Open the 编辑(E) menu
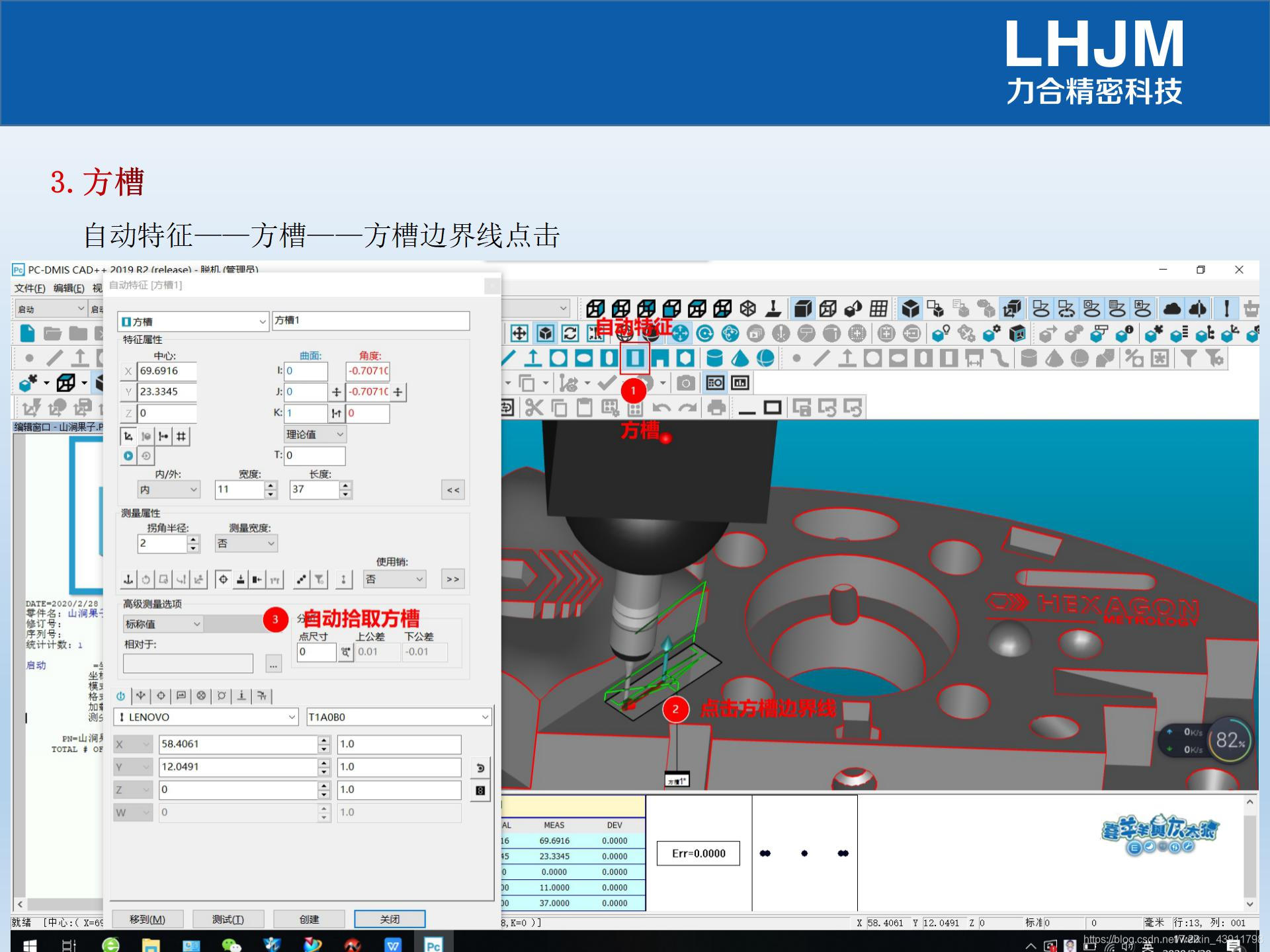The width and height of the screenshot is (1270, 952). (x=69, y=288)
